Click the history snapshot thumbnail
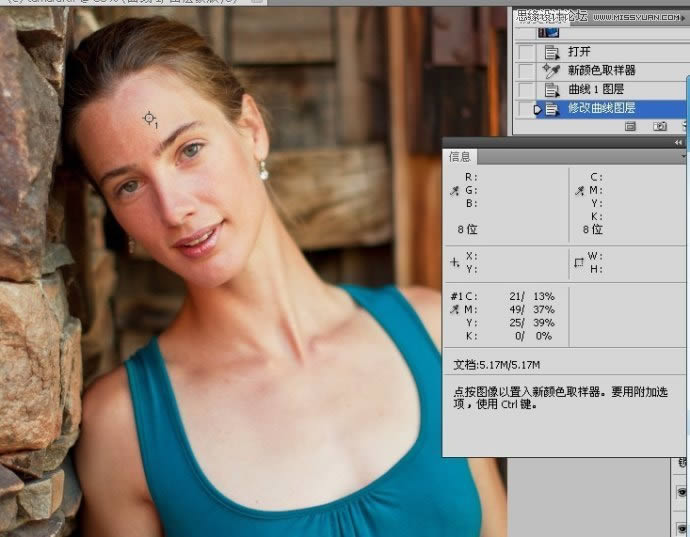 549,32
